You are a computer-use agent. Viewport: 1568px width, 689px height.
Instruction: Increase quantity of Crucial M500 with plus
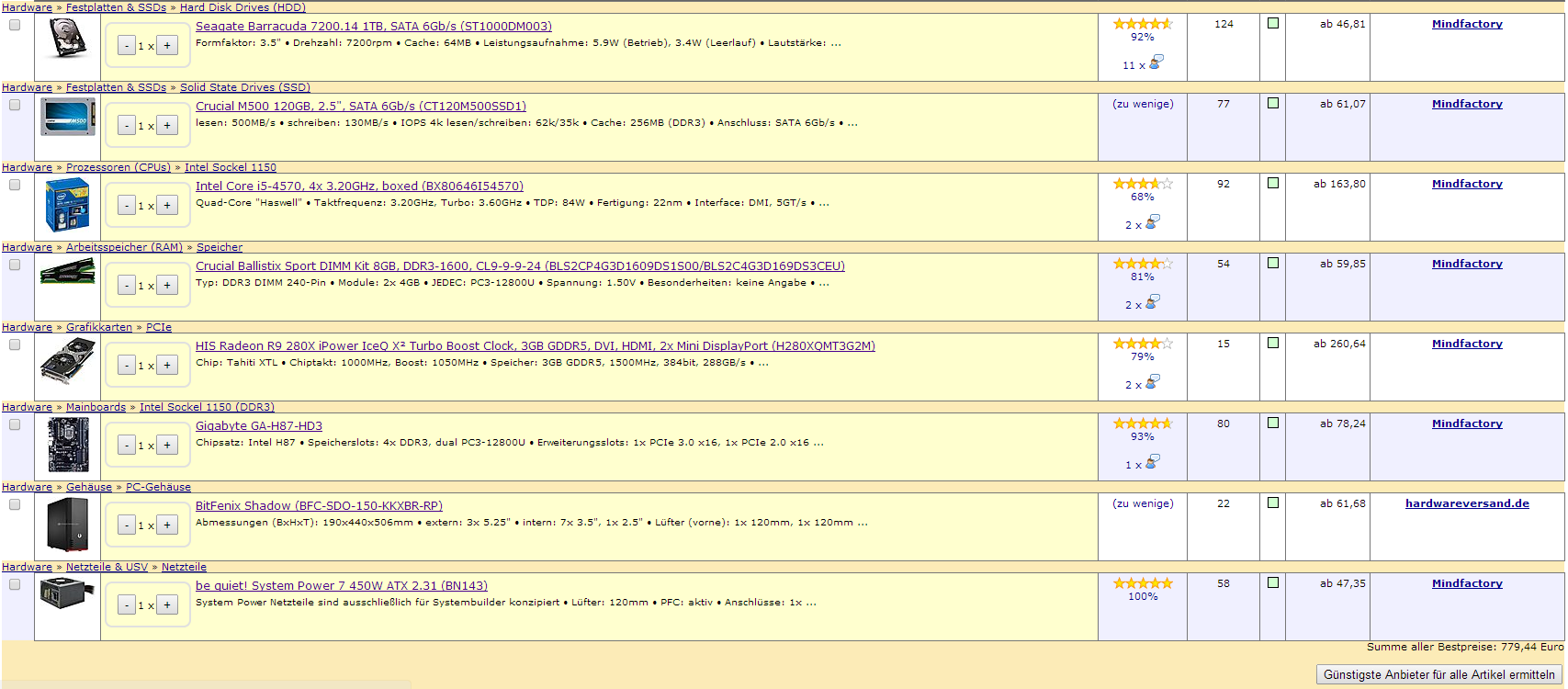[x=167, y=125]
